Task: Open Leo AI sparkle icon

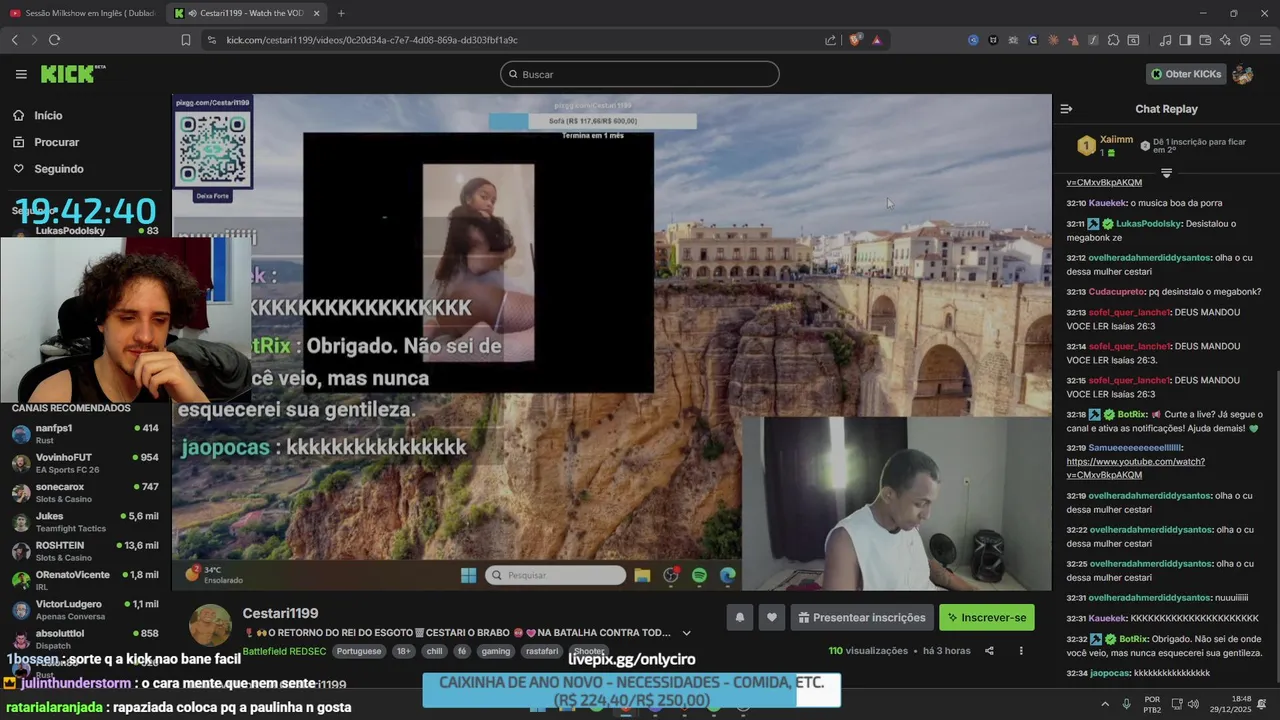Action: pos(1225,40)
